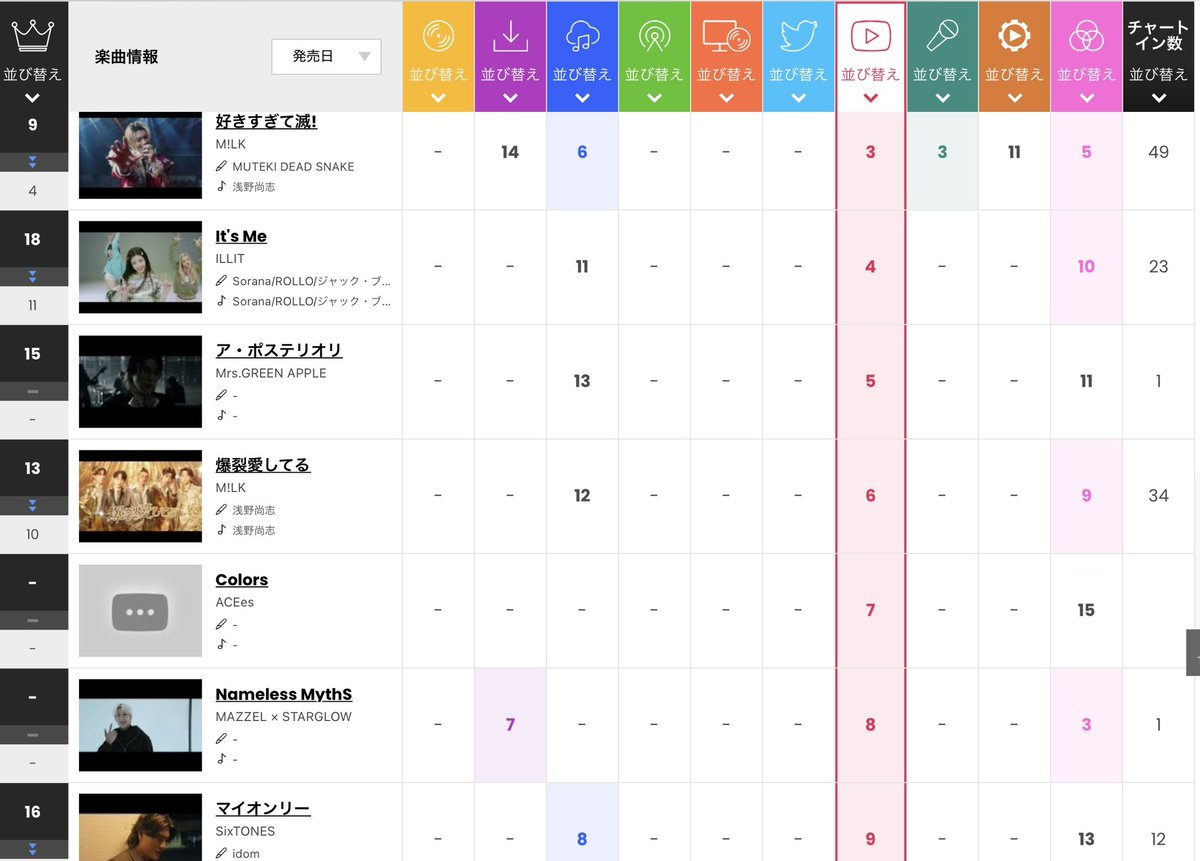Click the dark side handle on the right edge

(x=1193, y=653)
